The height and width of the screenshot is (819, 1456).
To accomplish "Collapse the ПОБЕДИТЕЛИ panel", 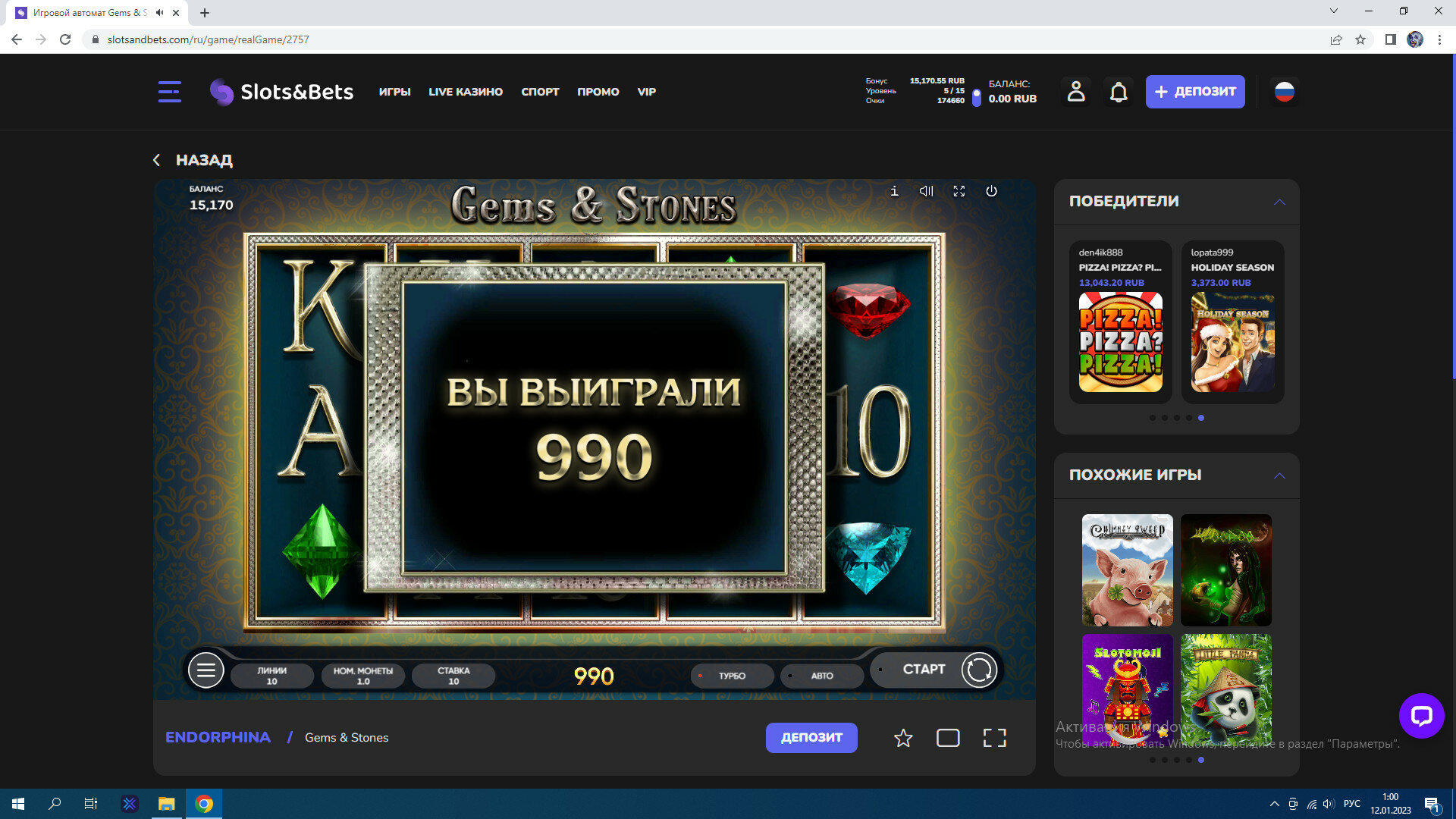I will tap(1279, 202).
